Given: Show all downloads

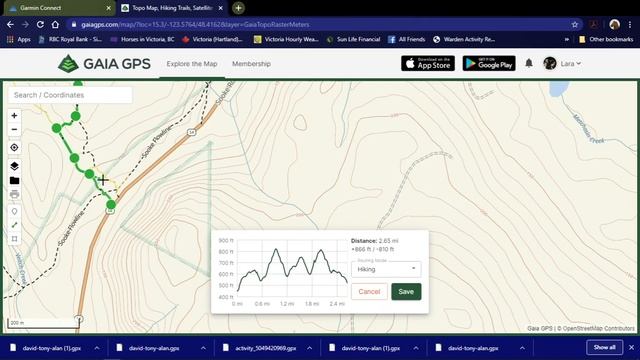Looking at the screenshot, I should [604, 347].
